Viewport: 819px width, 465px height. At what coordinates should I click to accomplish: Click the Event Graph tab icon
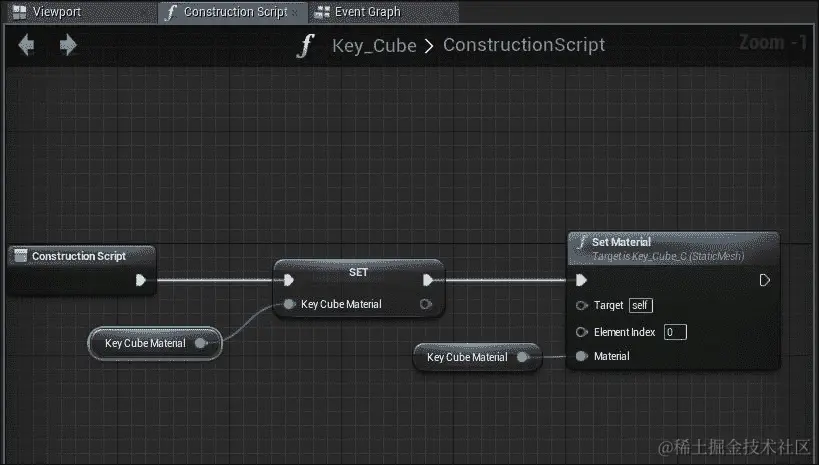322,12
